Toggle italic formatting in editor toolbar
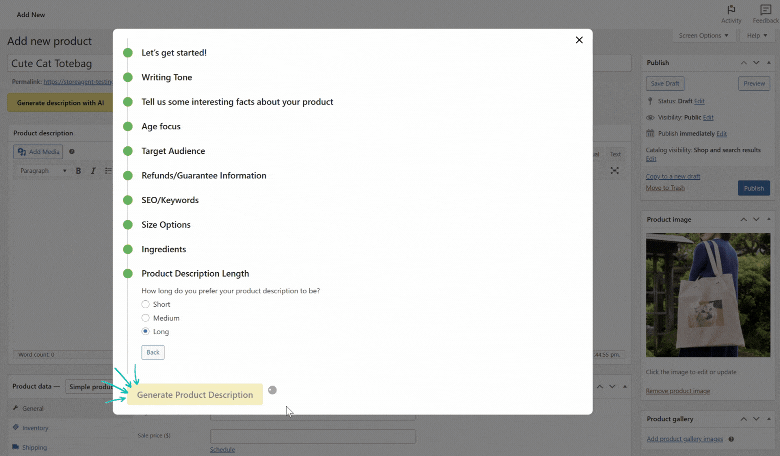Image resolution: width=780 pixels, height=456 pixels. tap(93, 171)
